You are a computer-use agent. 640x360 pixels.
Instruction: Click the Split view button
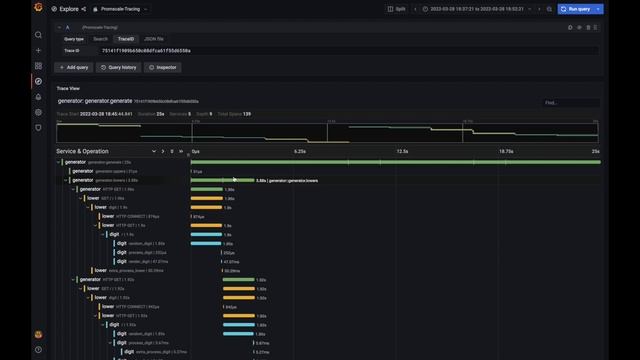tap(397, 9)
